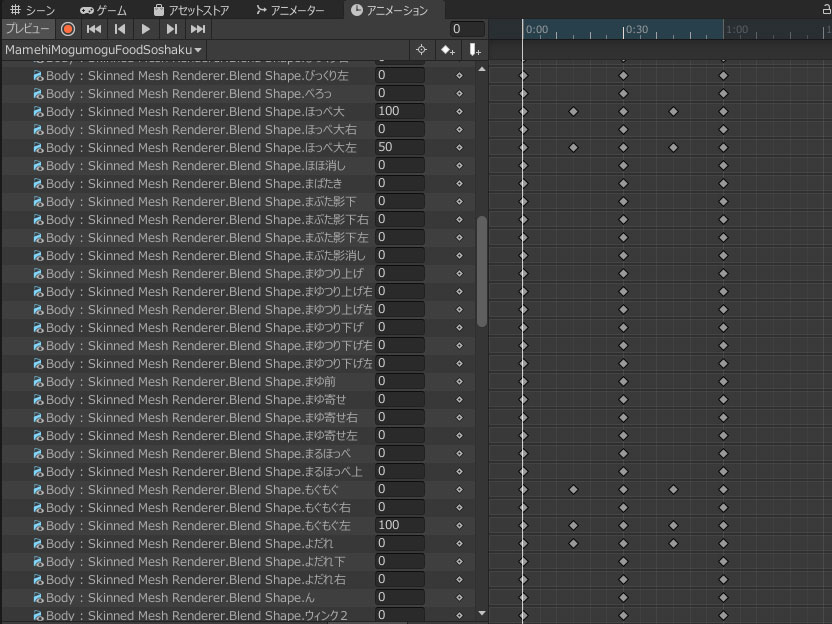Click the keyframe diamond button for よだれ
The image size is (832, 624).
point(460,543)
